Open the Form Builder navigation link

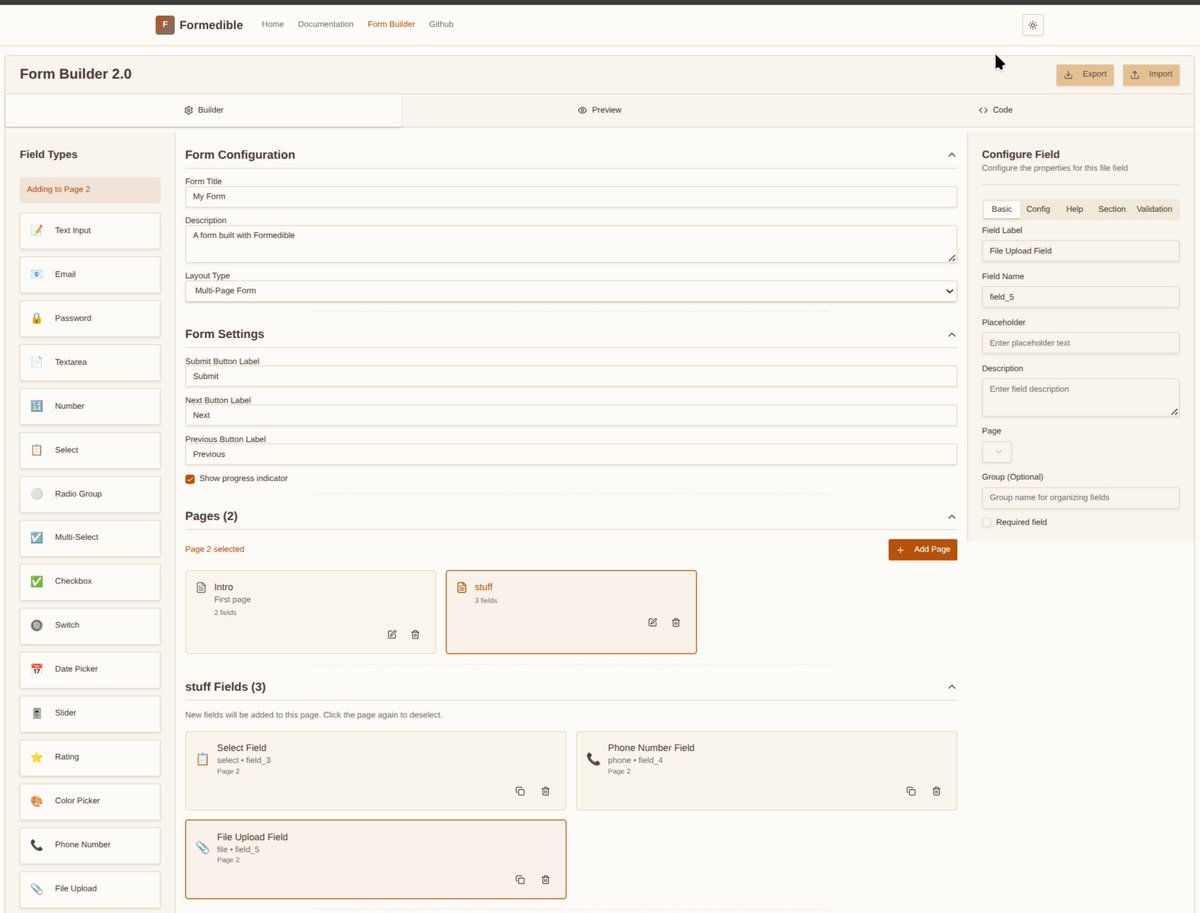[x=391, y=24]
